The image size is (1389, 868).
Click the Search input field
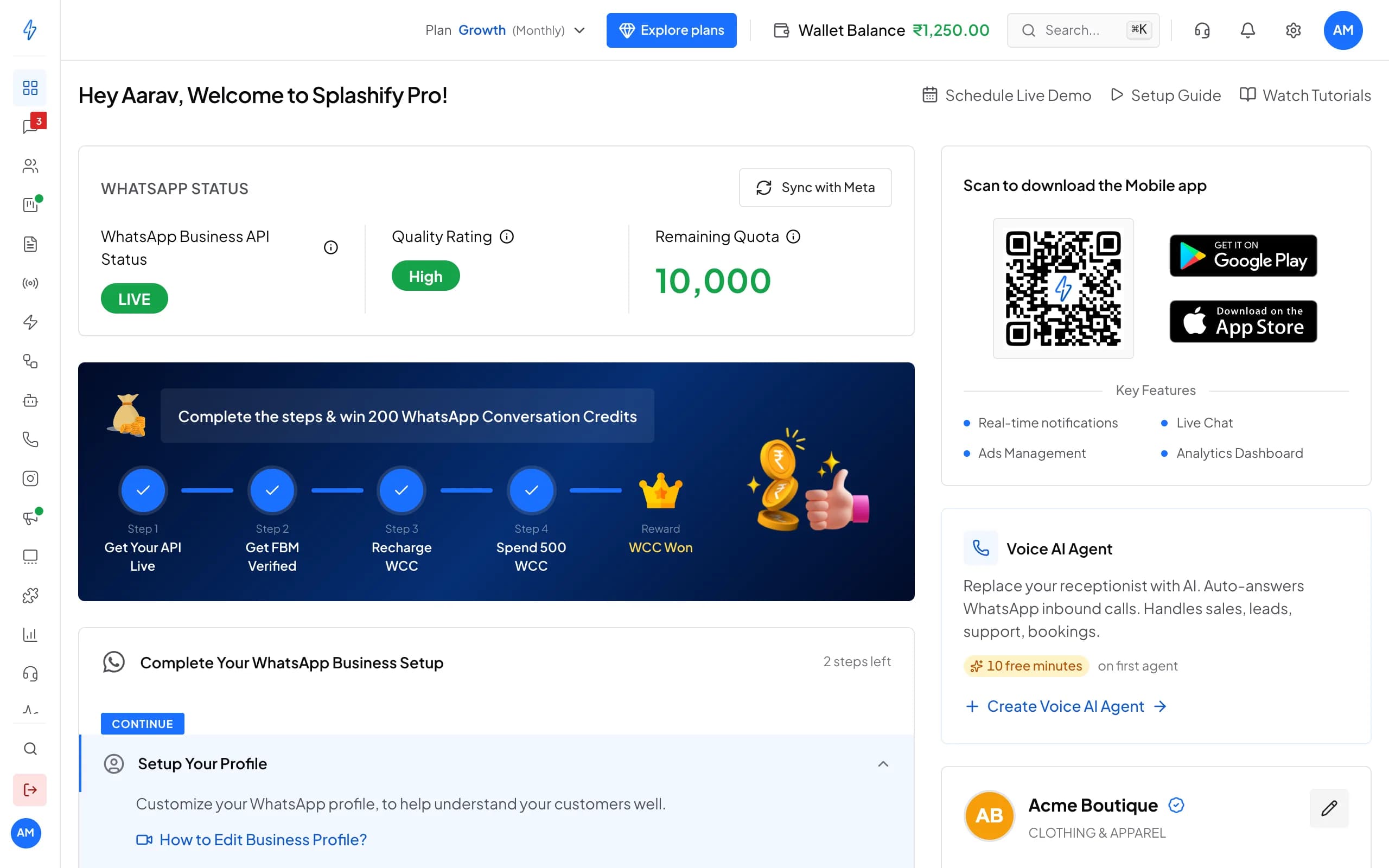pyautogui.click(x=1083, y=30)
